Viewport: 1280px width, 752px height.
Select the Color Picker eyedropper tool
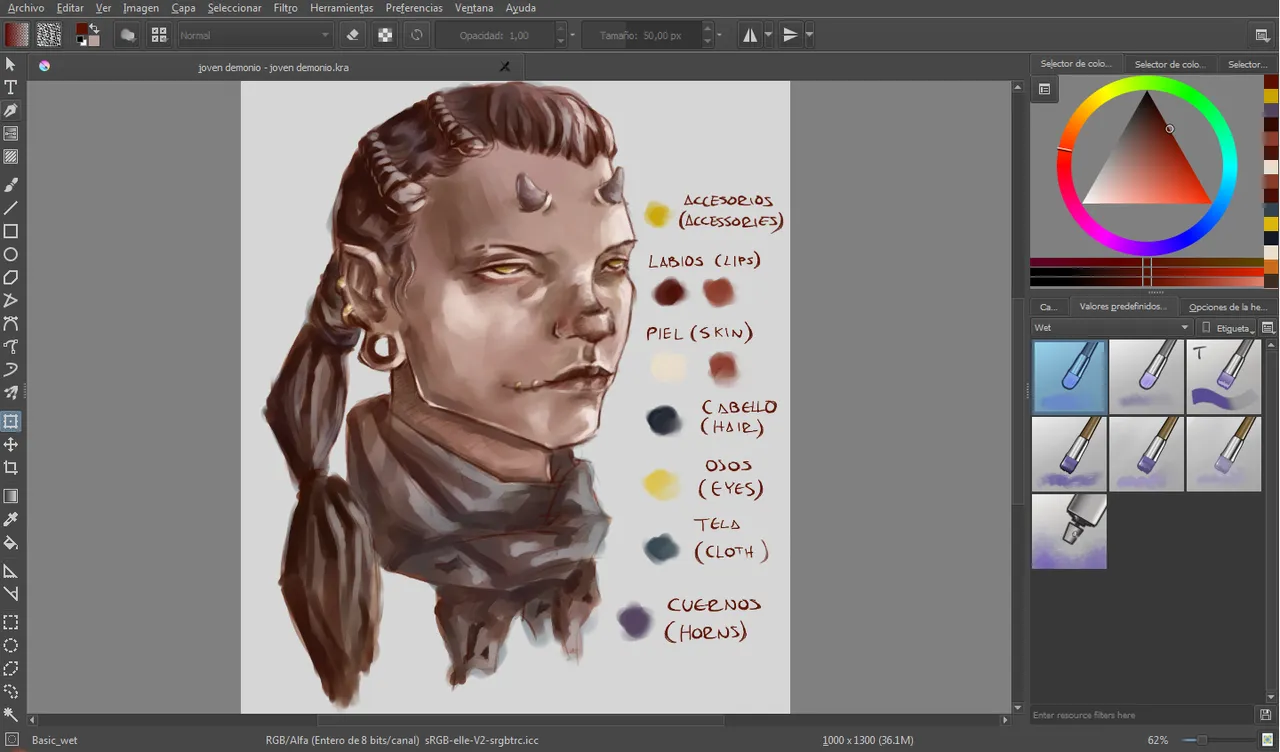tap(11, 519)
